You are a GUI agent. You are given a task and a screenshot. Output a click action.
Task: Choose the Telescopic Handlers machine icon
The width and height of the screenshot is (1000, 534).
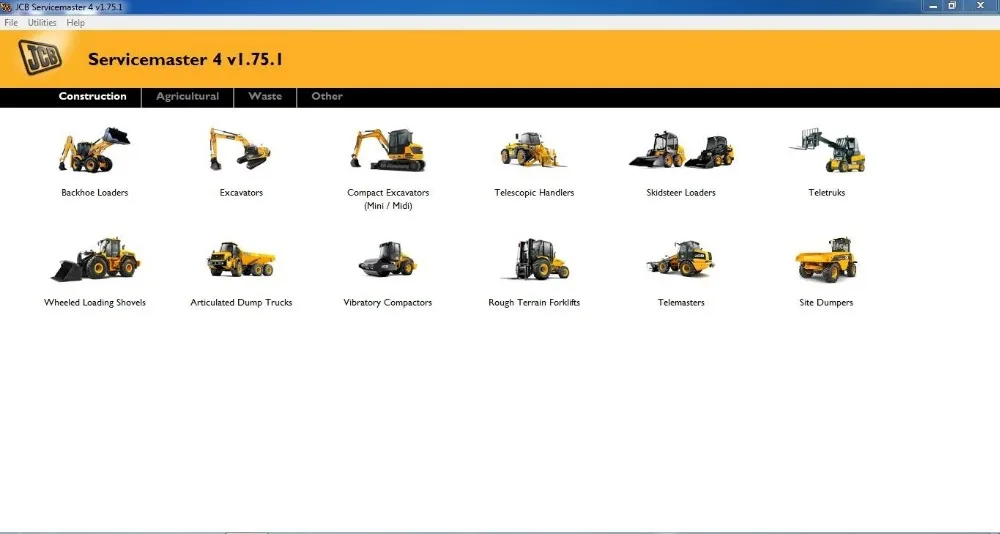pyautogui.click(x=533, y=149)
